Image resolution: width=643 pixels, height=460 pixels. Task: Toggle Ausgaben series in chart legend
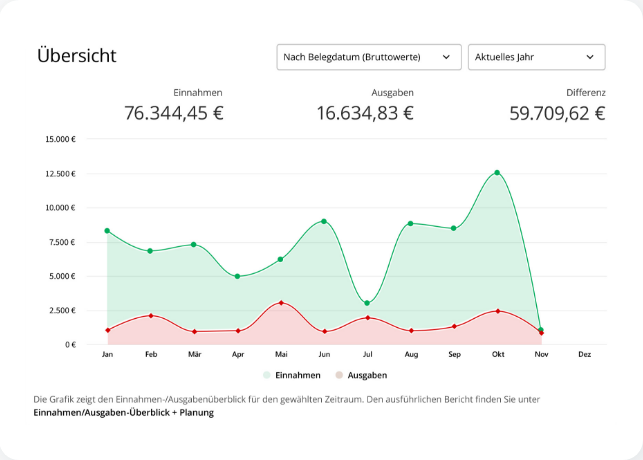[x=360, y=375]
